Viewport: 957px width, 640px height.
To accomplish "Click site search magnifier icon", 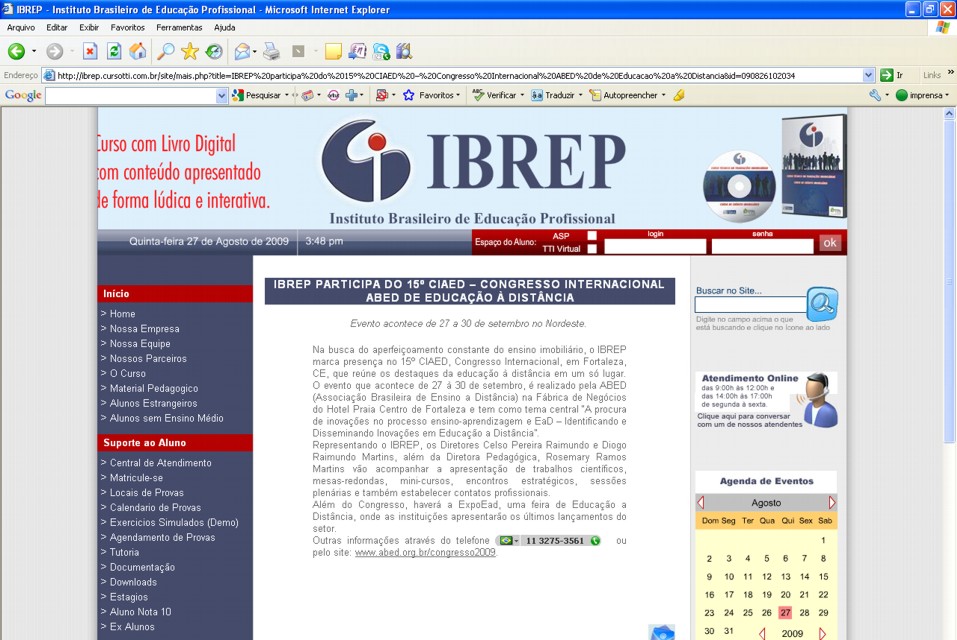I will click(x=822, y=303).
